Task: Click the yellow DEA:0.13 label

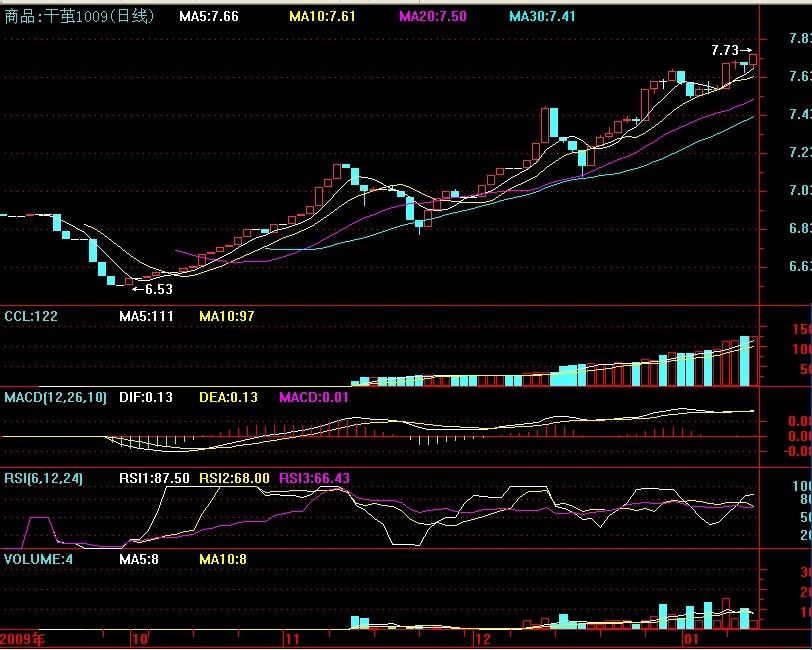Action: point(228,397)
